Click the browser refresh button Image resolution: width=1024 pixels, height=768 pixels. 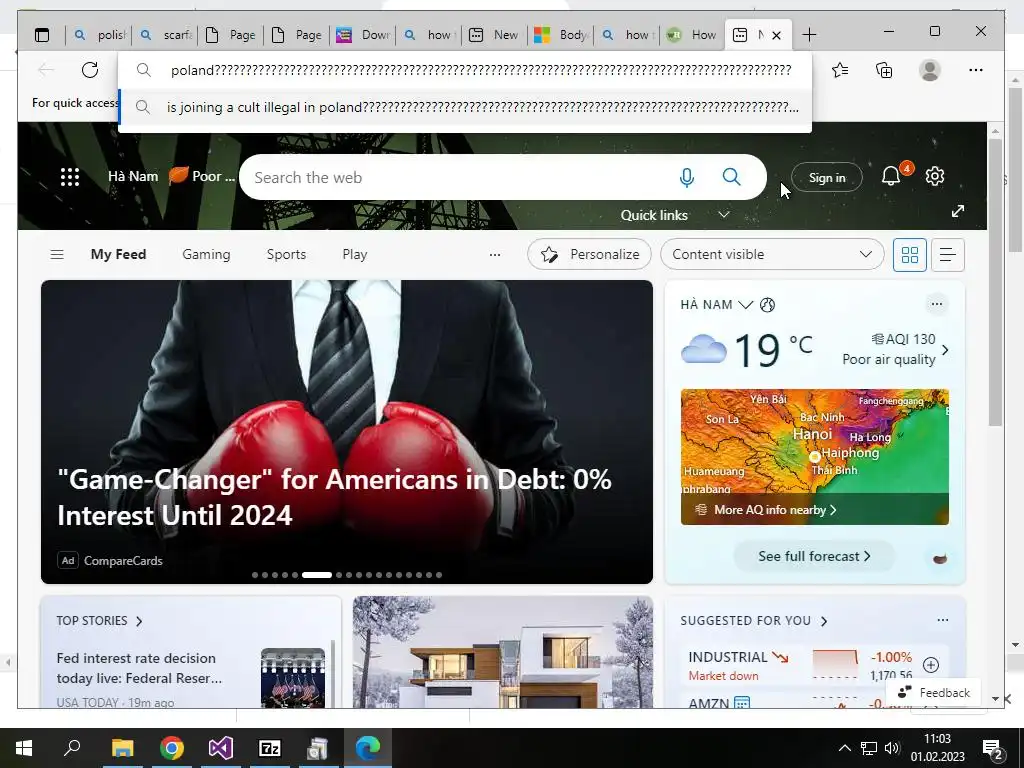click(x=89, y=70)
